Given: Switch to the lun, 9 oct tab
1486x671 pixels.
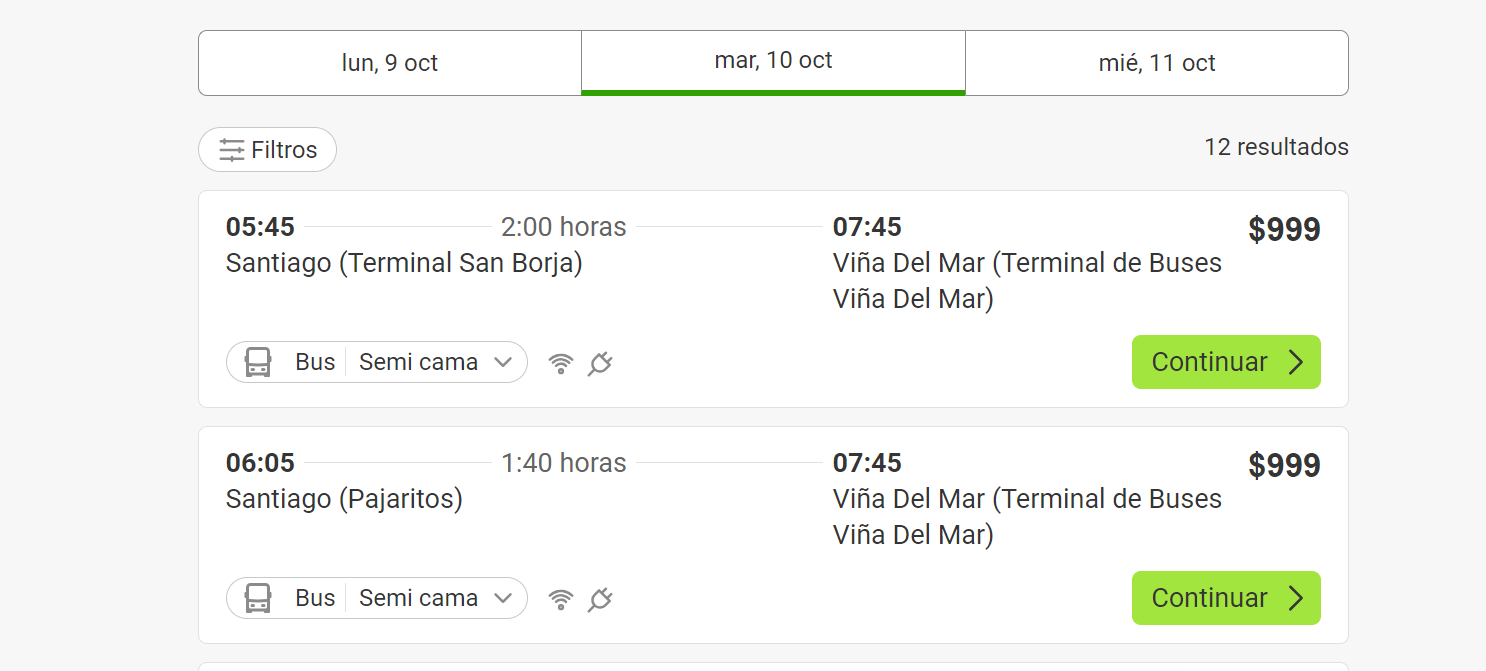Looking at the screenshot, I should [x=390, y=63].
